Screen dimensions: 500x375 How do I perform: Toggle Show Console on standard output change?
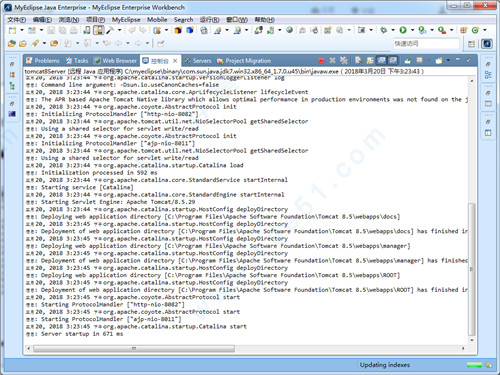pos(381,60)
